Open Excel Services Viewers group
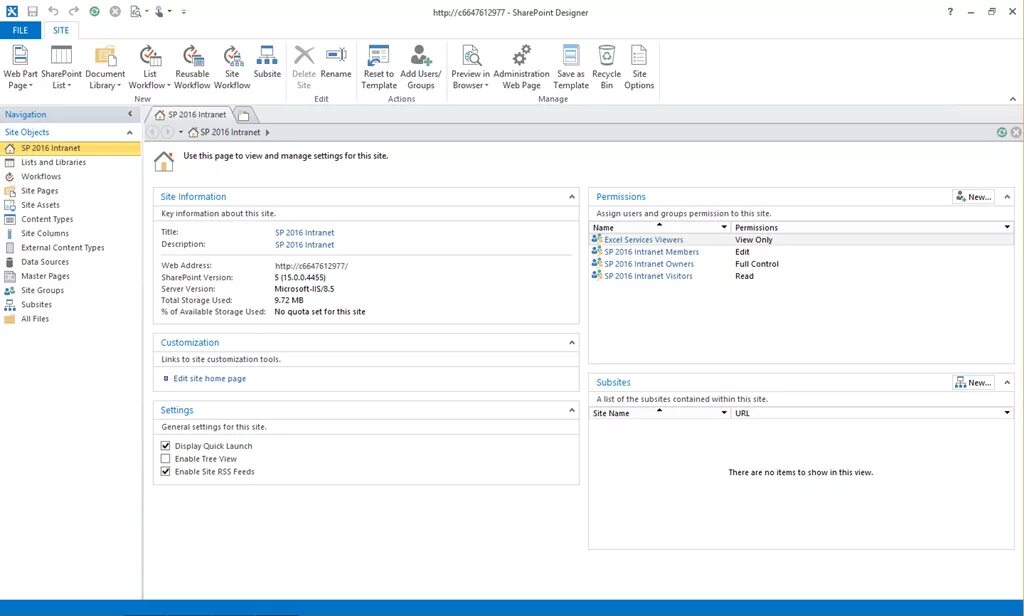 (643, 240)
